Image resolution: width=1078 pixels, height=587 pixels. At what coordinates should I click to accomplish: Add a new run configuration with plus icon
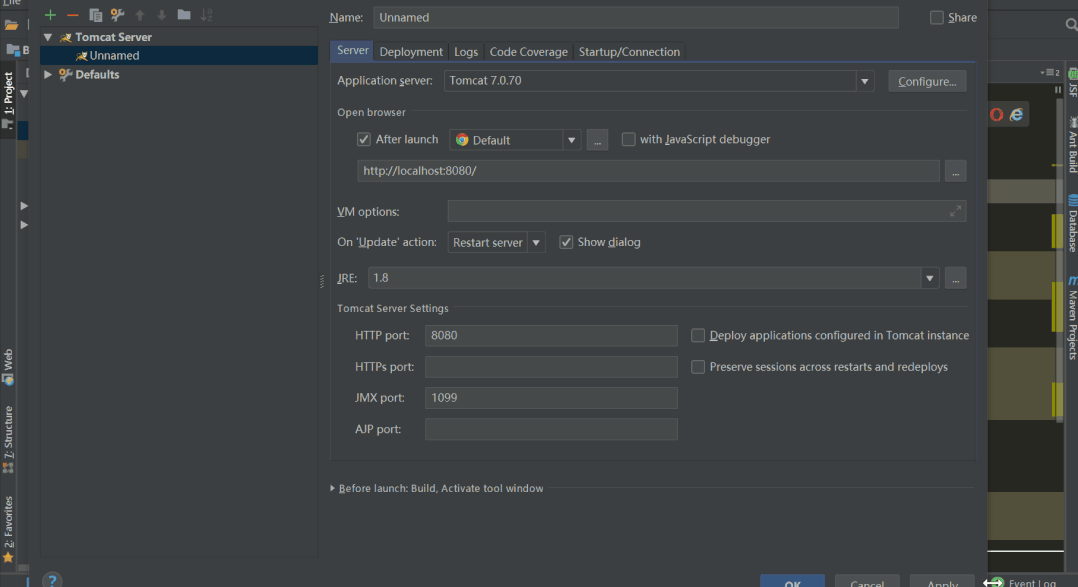pos(50,15)
